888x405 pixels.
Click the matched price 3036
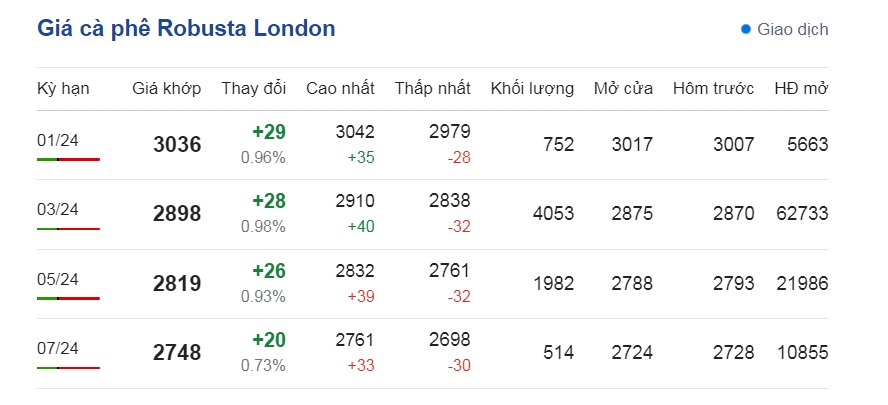tap(177, 144)
